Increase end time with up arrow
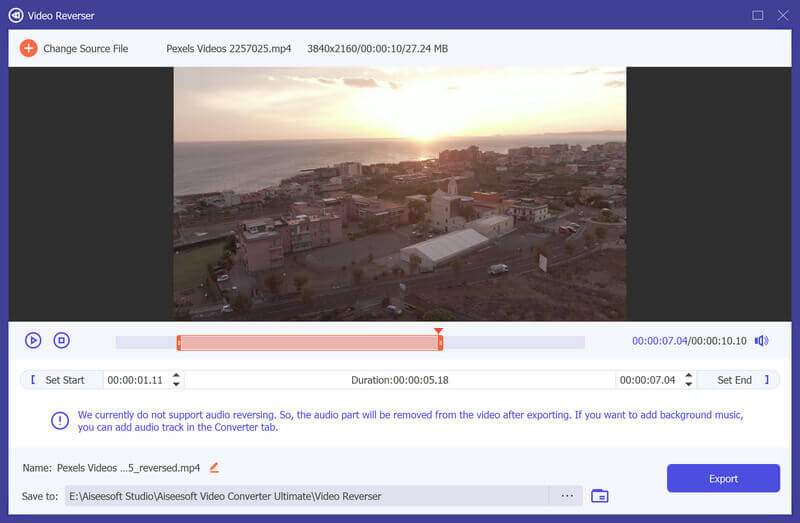800x523 pixels. point(689,376)
